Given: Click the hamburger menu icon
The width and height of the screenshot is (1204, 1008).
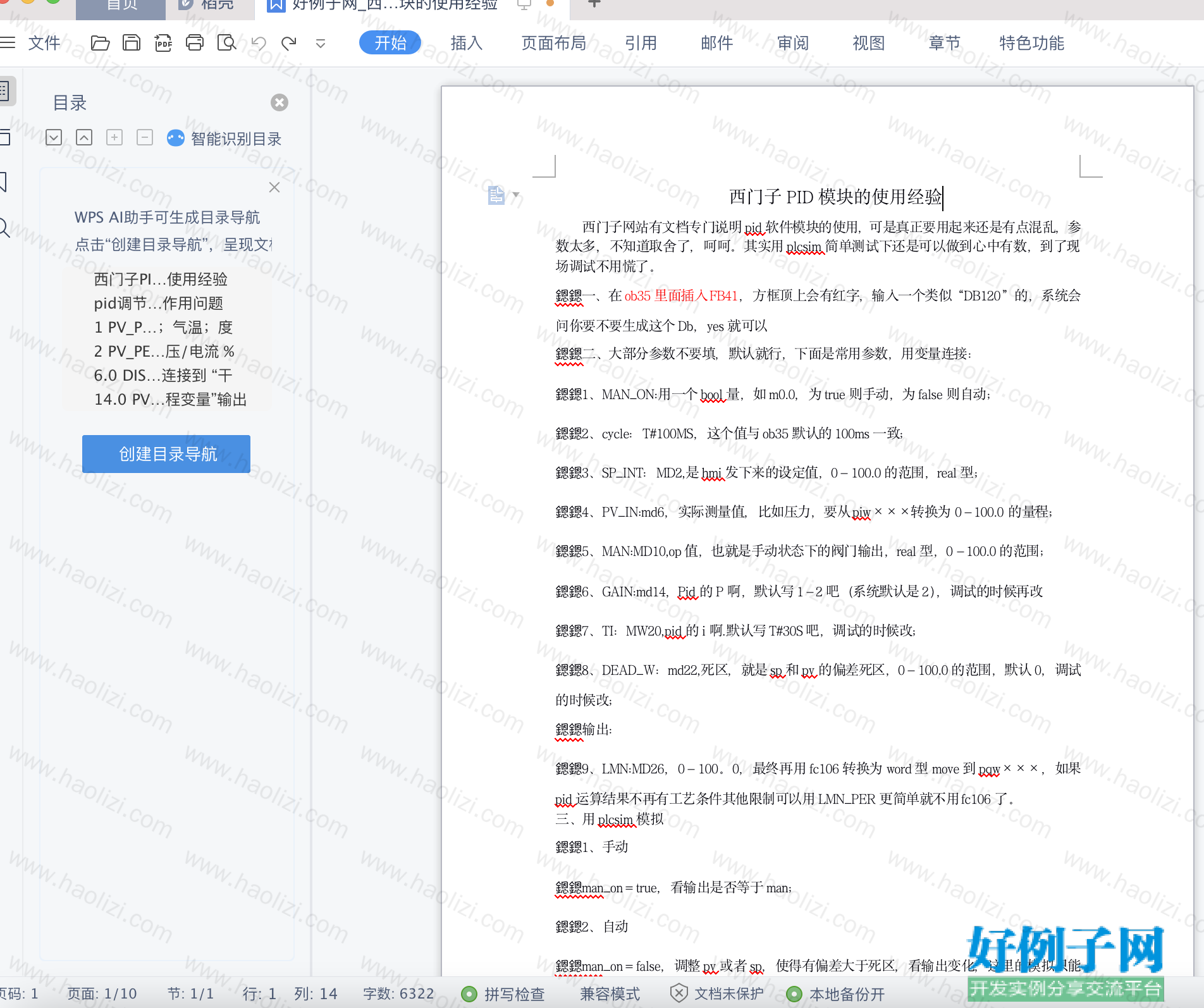Looking at the screenshot, I should click(8, 43).
